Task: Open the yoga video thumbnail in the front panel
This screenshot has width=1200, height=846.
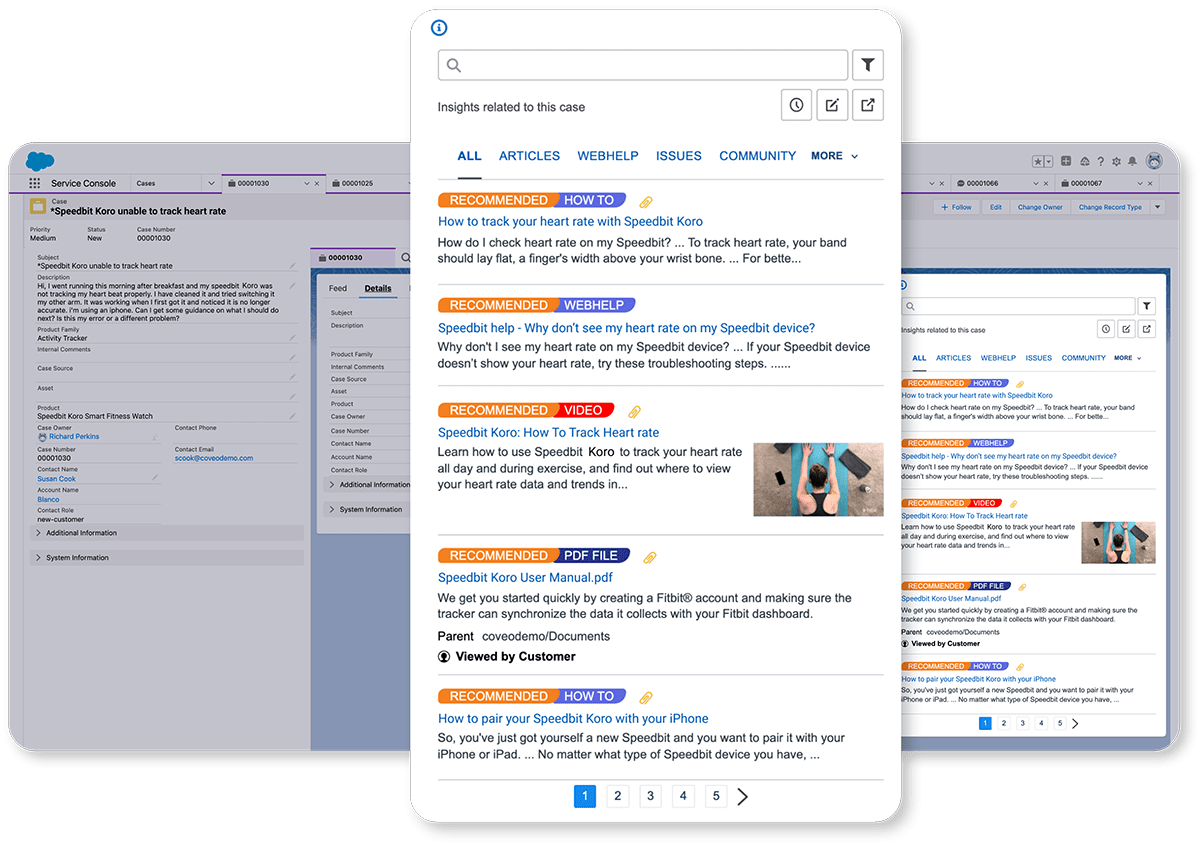Action: [818, 479]
